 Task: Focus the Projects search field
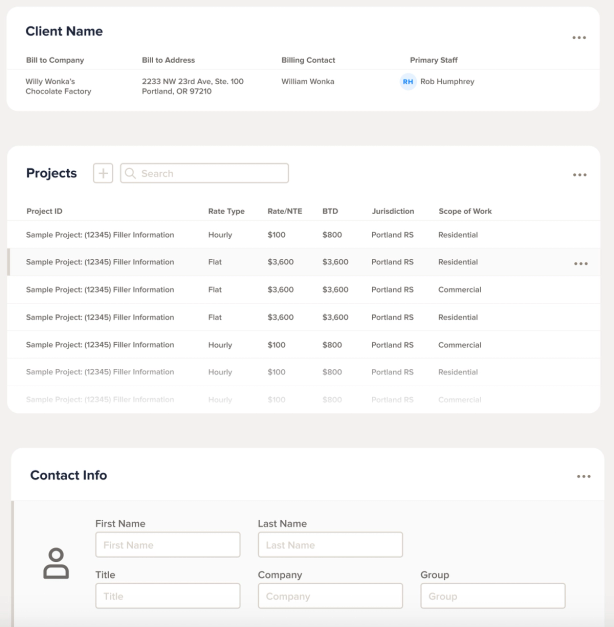(204, 173)
